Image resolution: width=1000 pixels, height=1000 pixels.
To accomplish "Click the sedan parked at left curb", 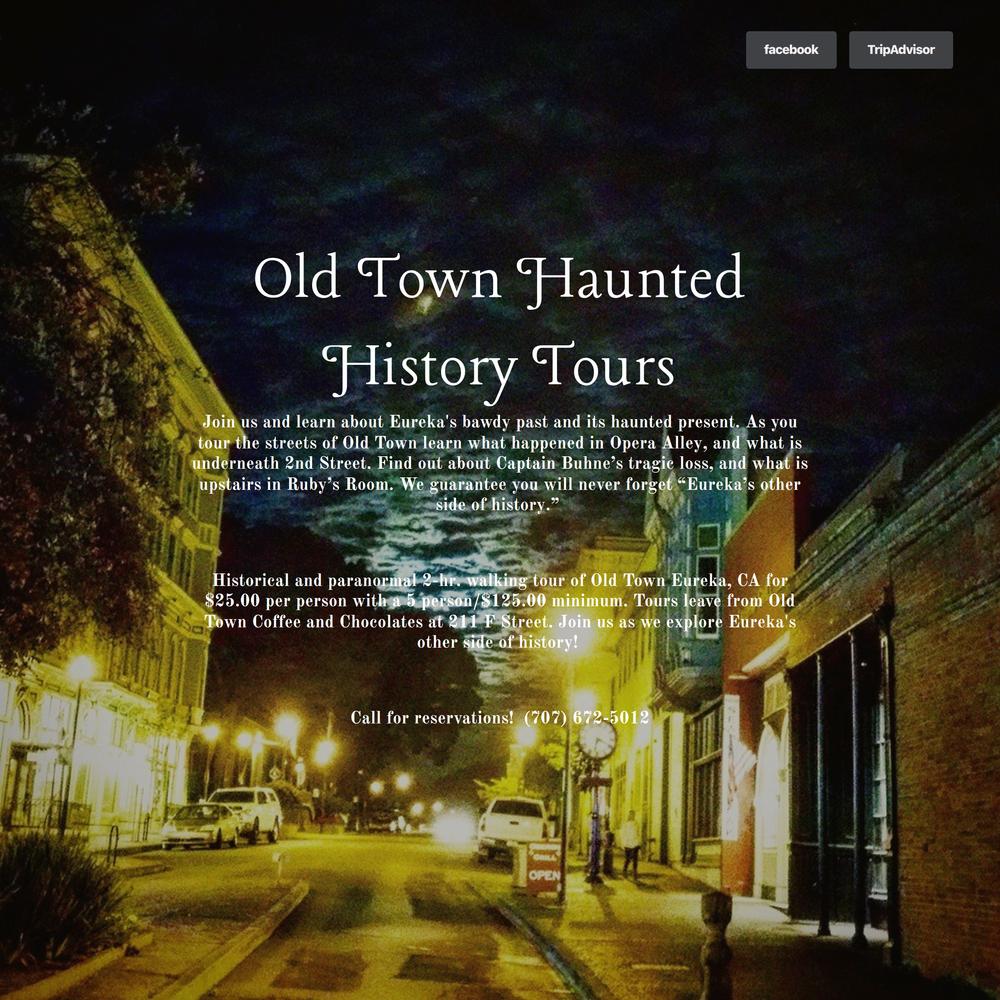I will [201, 825].
